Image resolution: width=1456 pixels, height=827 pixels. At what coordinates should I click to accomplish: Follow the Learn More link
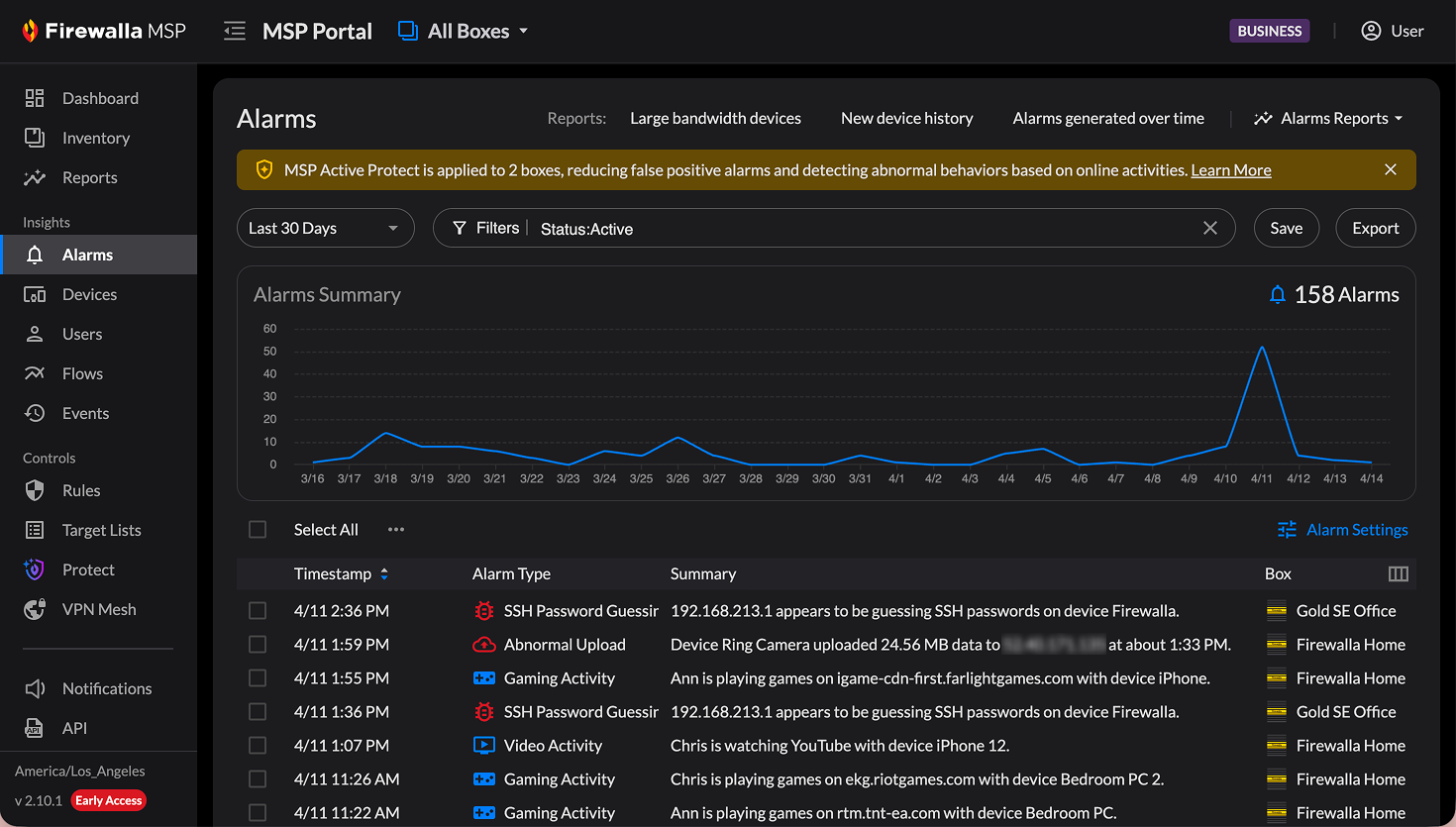click(x=1230, y=170)
